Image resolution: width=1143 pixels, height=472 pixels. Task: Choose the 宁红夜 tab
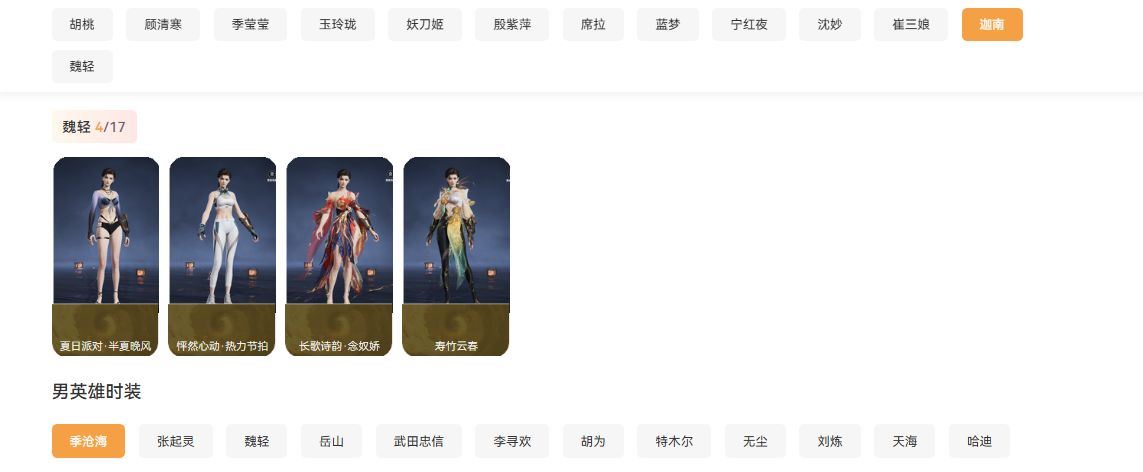749,24
